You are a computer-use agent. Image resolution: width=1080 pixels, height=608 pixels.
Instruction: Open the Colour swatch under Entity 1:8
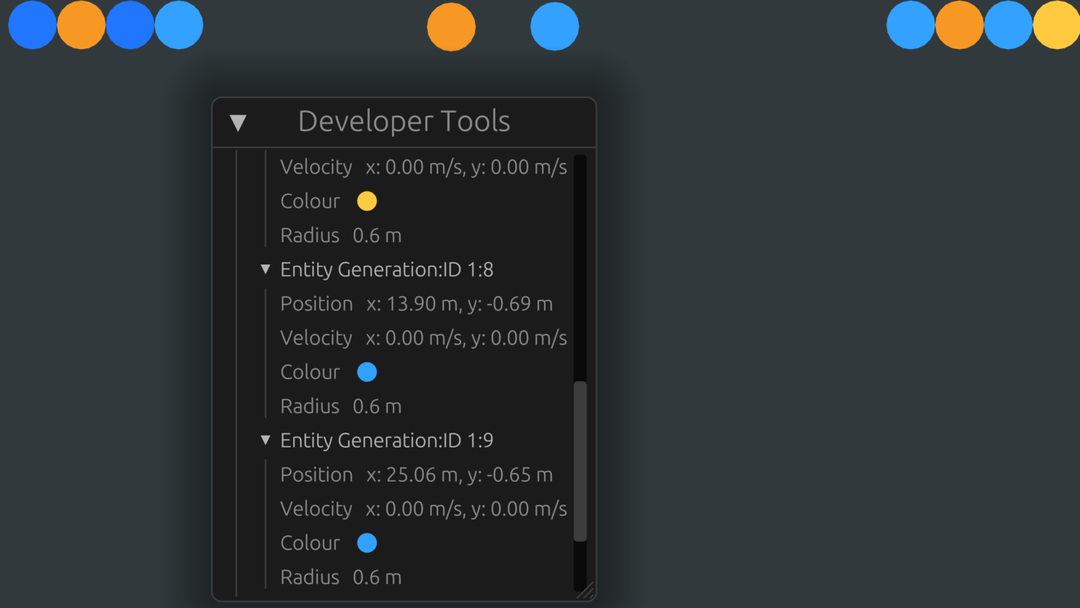point(367,372)
